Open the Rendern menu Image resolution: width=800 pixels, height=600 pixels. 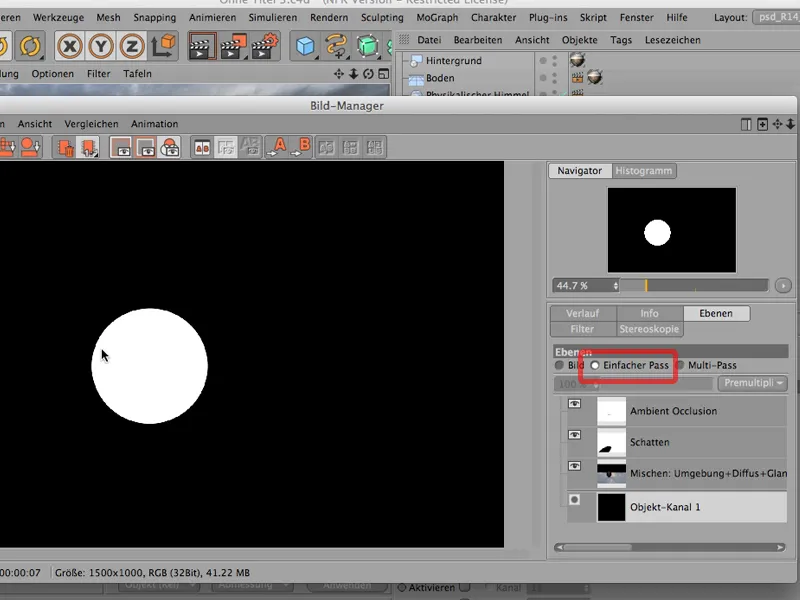329,17
